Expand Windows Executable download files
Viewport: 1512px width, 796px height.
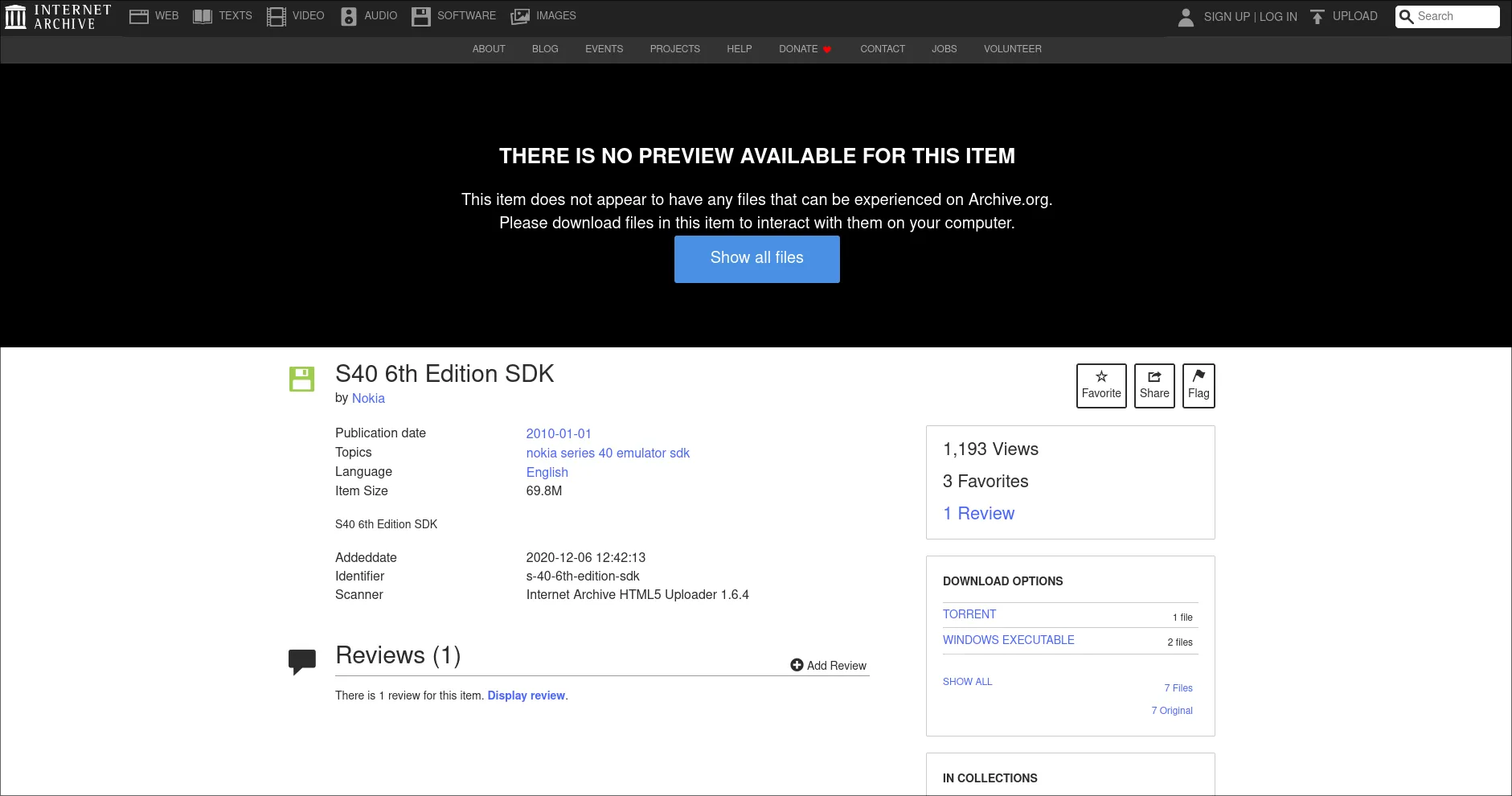[x=1008, y=640]
